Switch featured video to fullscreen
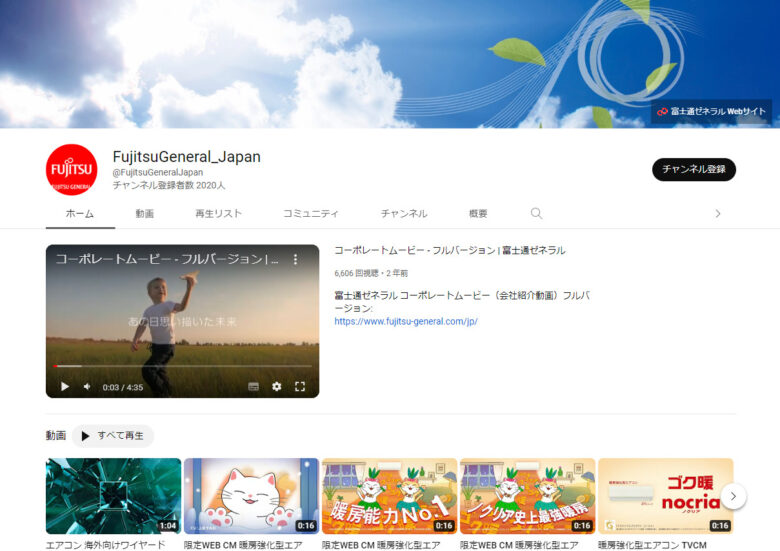This screenshot has height=551, width=780. [300, 386]
